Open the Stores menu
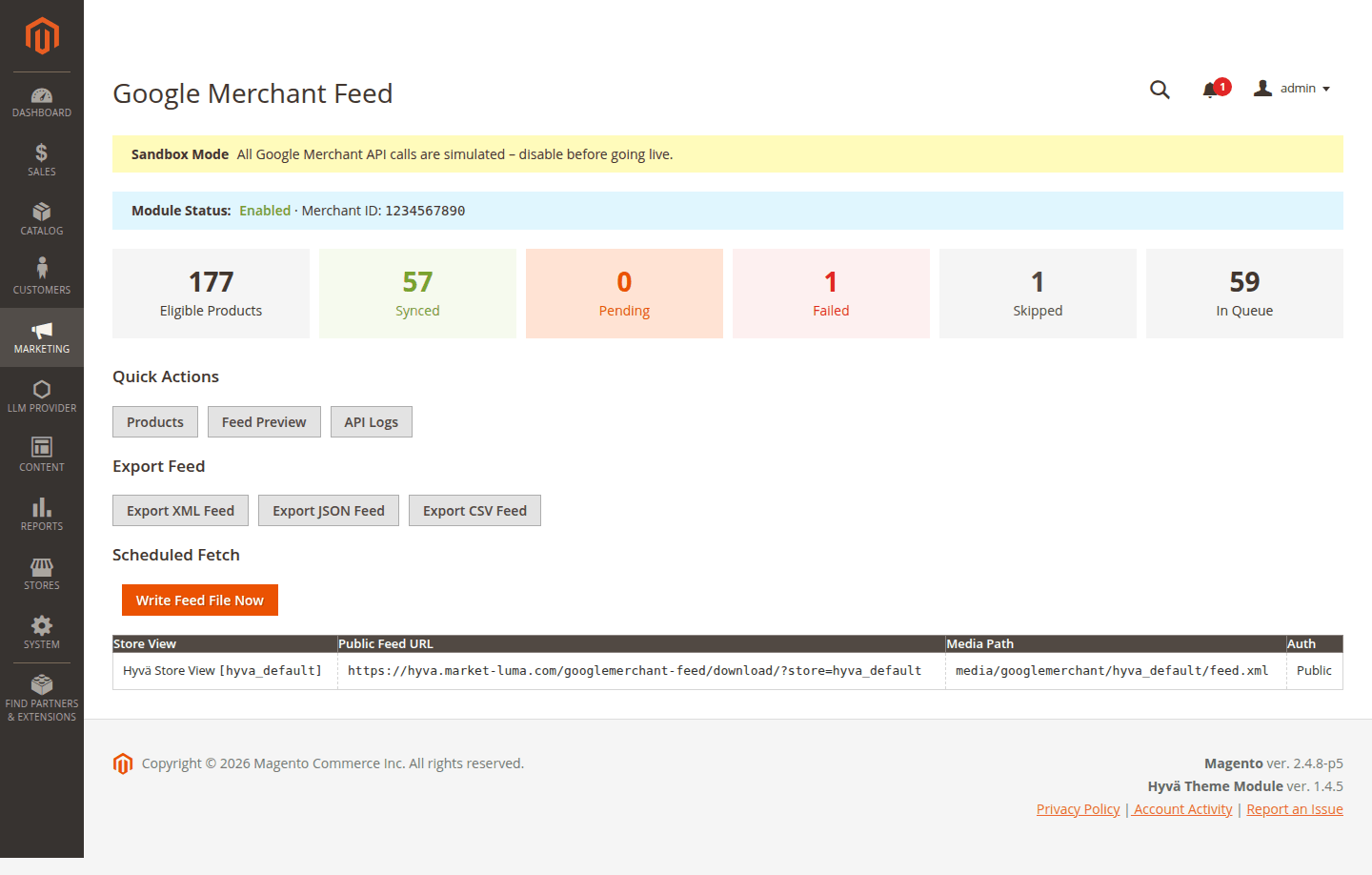The width and height of the screenshot is (1372, 875). pos(42,574)
